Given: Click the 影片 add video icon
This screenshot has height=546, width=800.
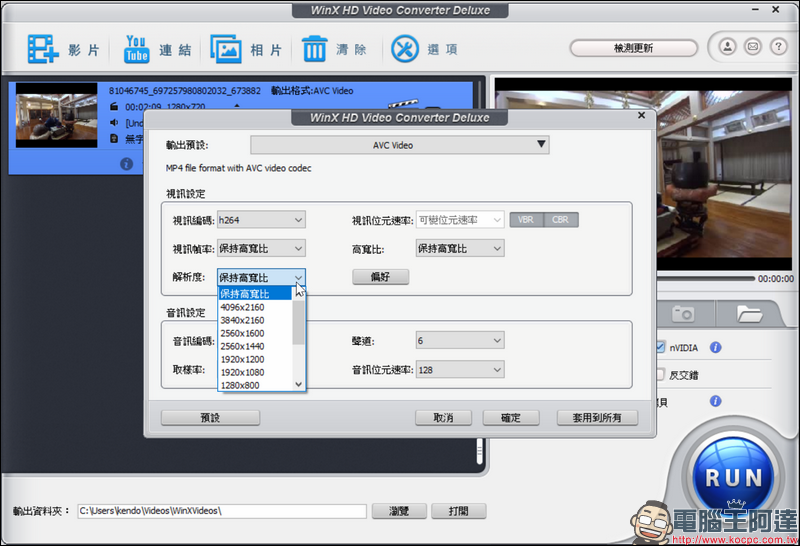Looking at the screenshot, I should pos(44,48).
